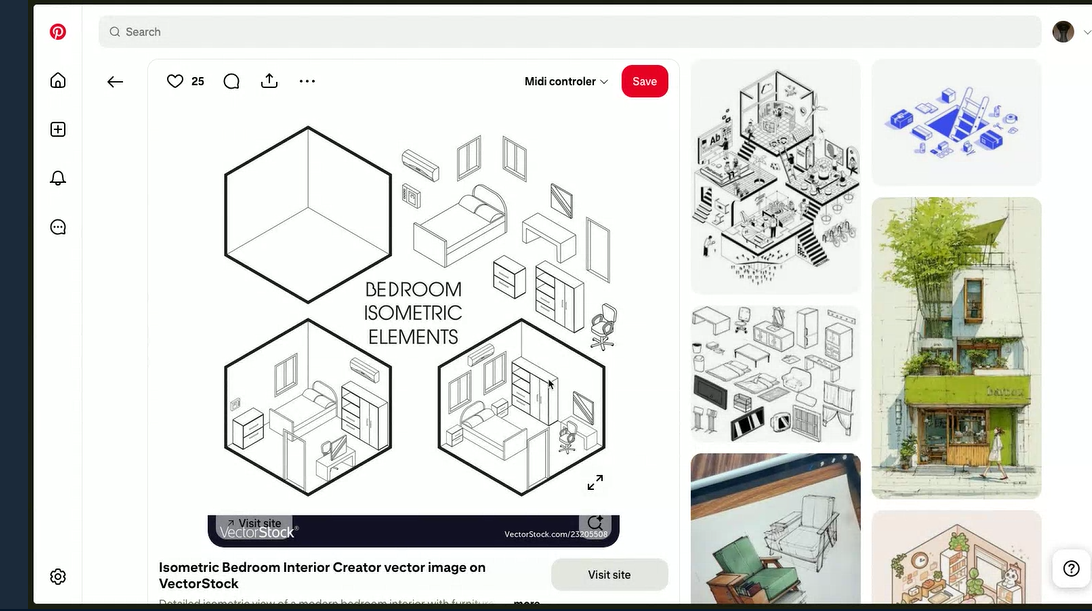The width and height of the screenshot is (1092, 611).
Task: Open the pink isometric room pin
Action: pos(956,557)
